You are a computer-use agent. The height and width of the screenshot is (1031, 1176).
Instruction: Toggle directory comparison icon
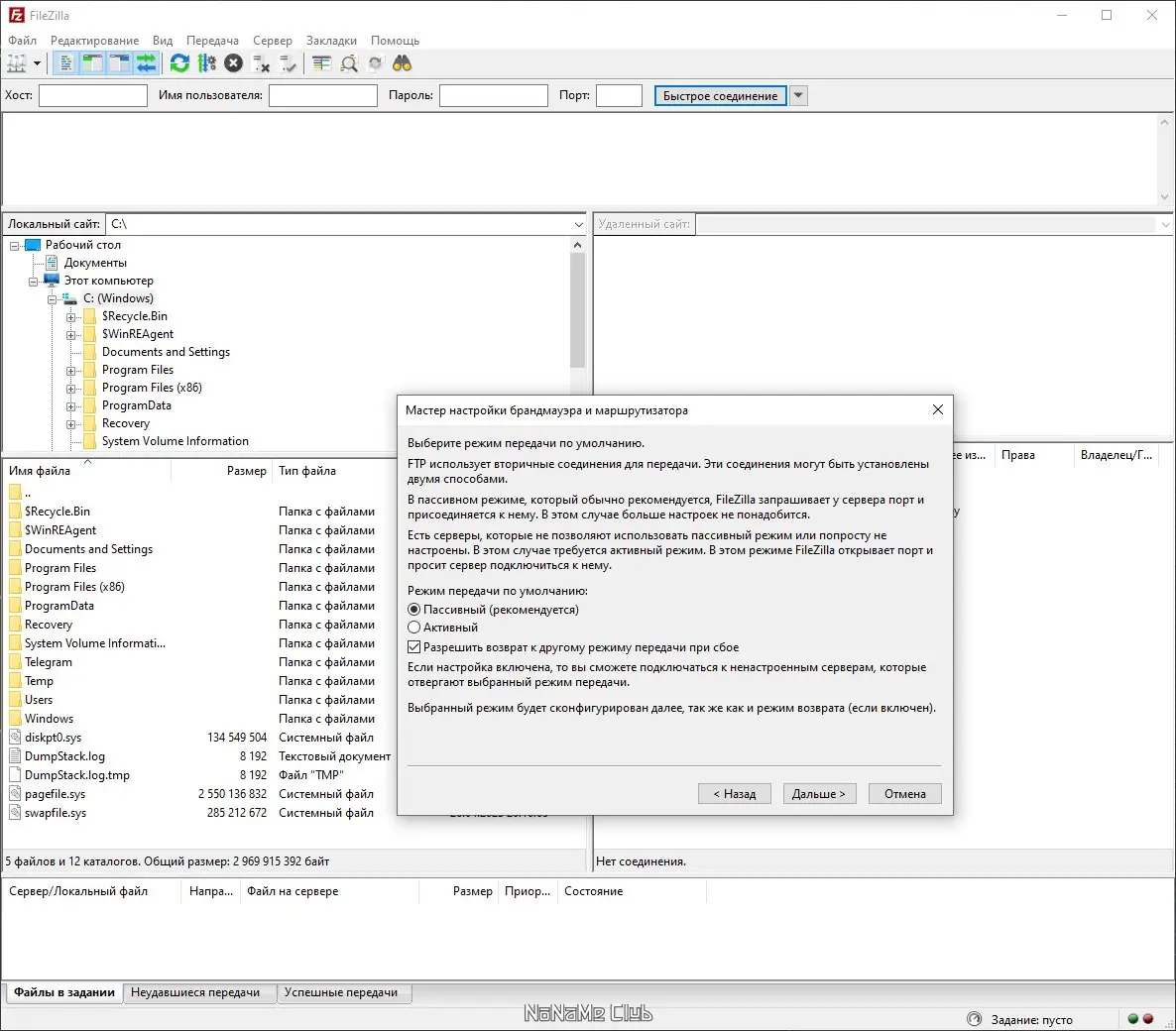(x=349, y=63)
